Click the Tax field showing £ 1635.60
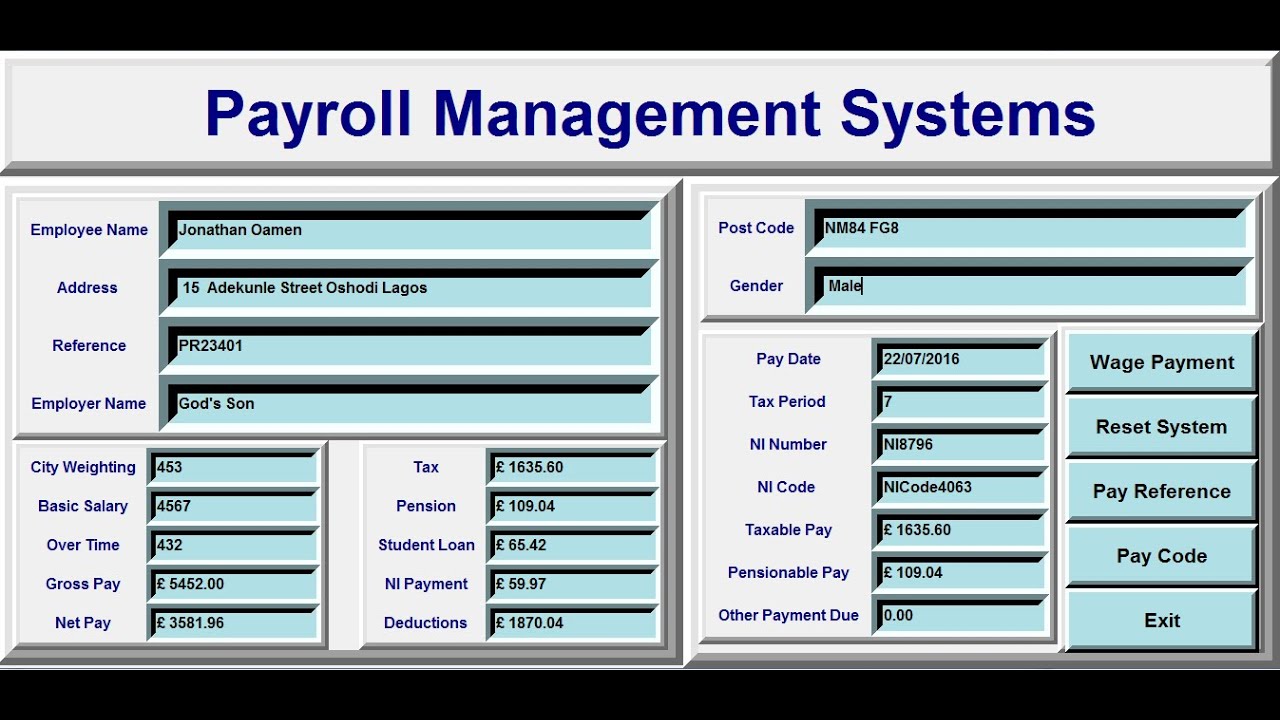Image resolution: width=1280 pixels, height=720 pixels. tap(573, 467)
